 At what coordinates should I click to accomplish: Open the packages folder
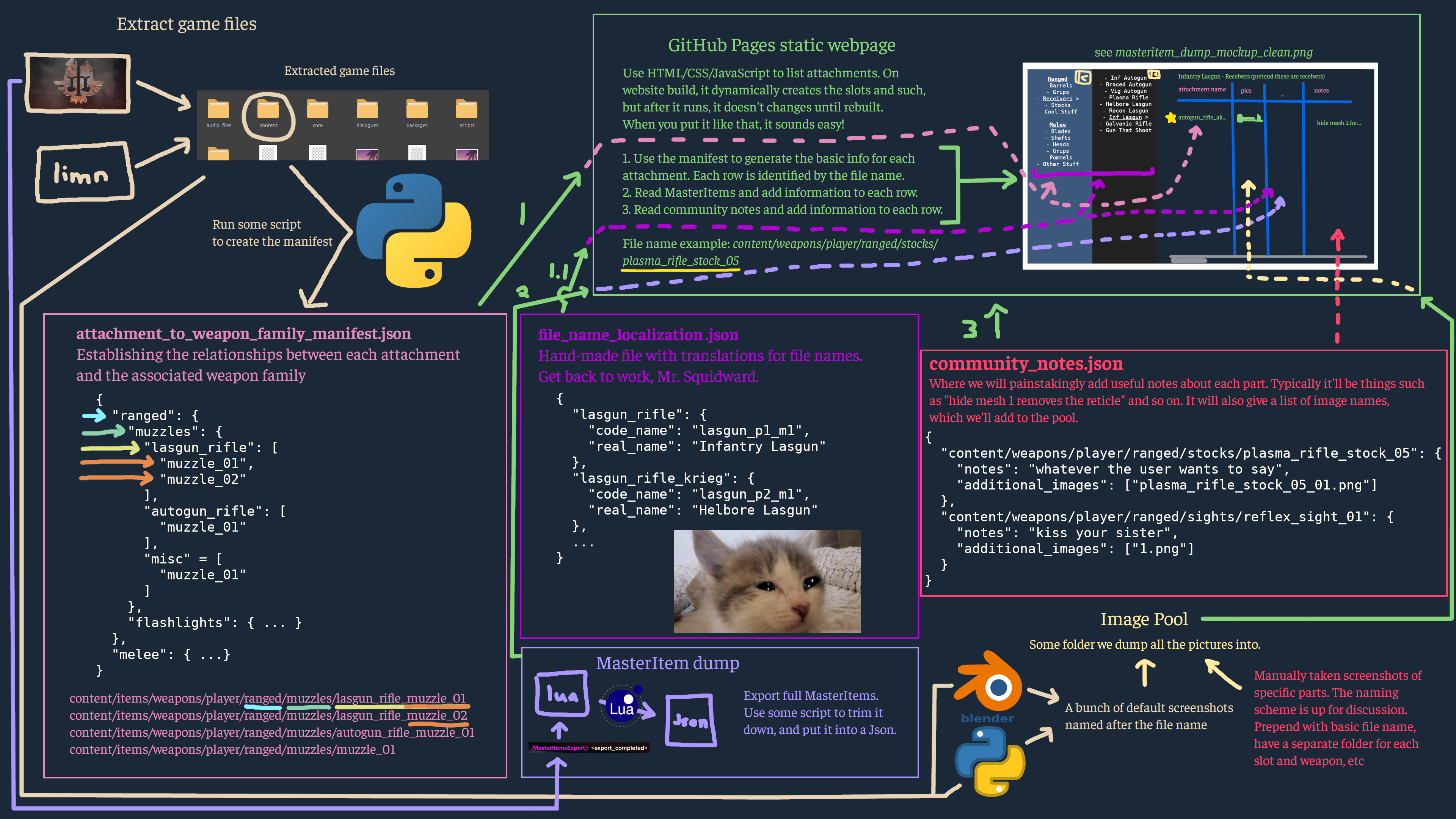click(x=417, y=114)
